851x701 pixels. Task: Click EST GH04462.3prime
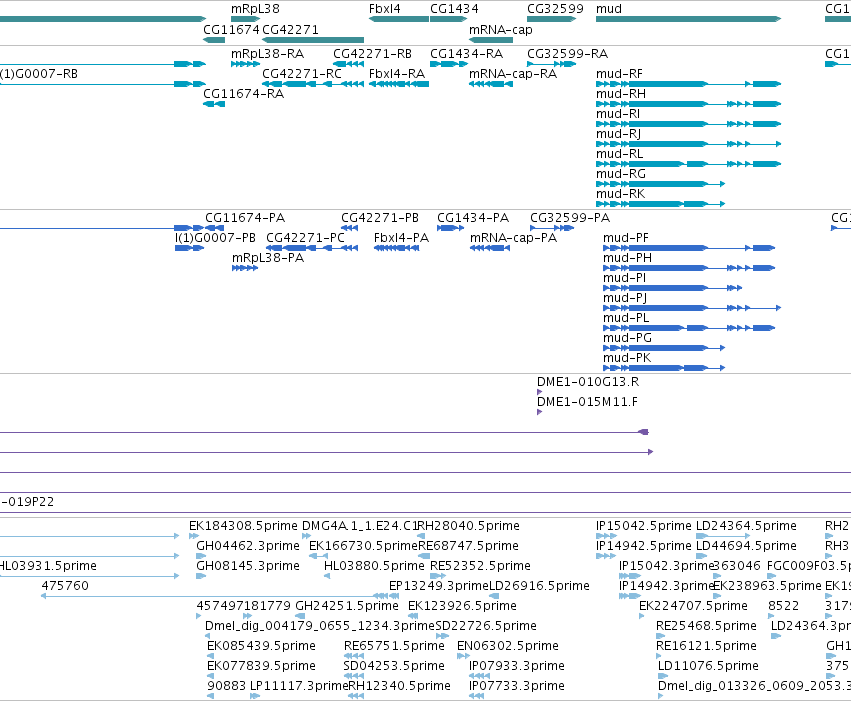[x=247, y=546]
